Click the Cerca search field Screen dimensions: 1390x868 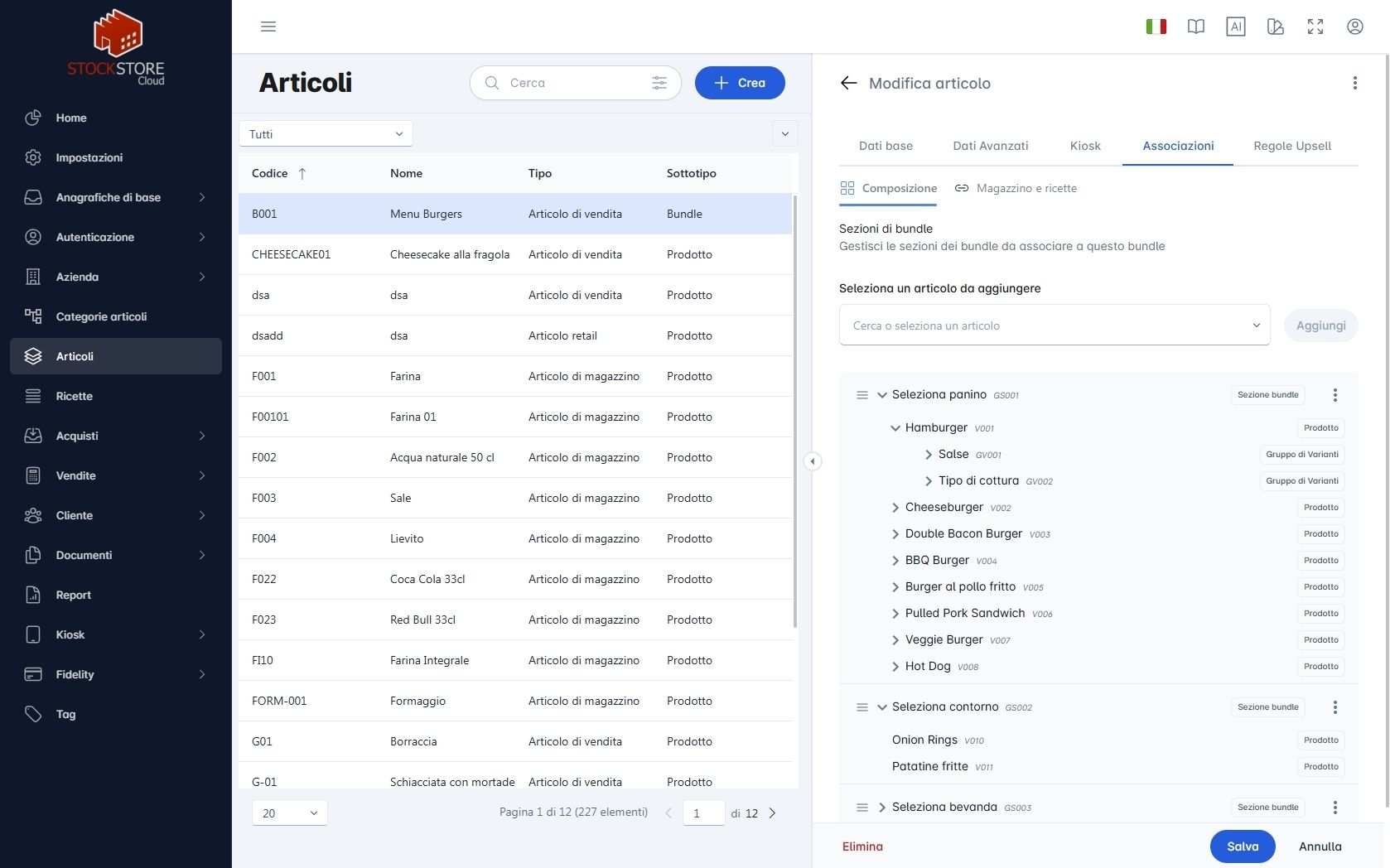click(576, 83)
